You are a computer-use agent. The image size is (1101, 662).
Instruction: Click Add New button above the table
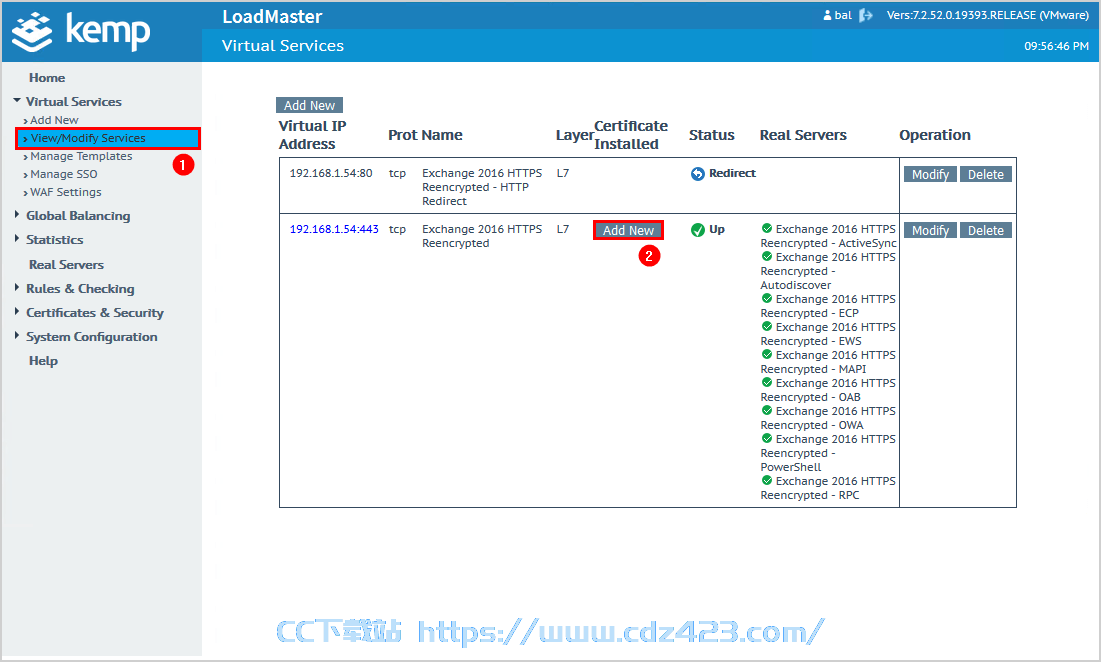309,105
